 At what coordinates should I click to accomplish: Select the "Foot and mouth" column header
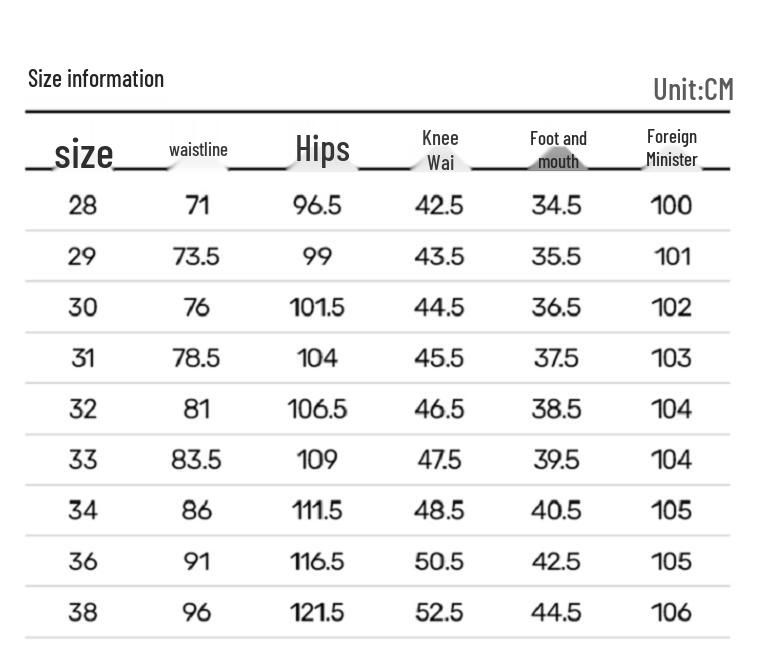(x=558, y=149)
